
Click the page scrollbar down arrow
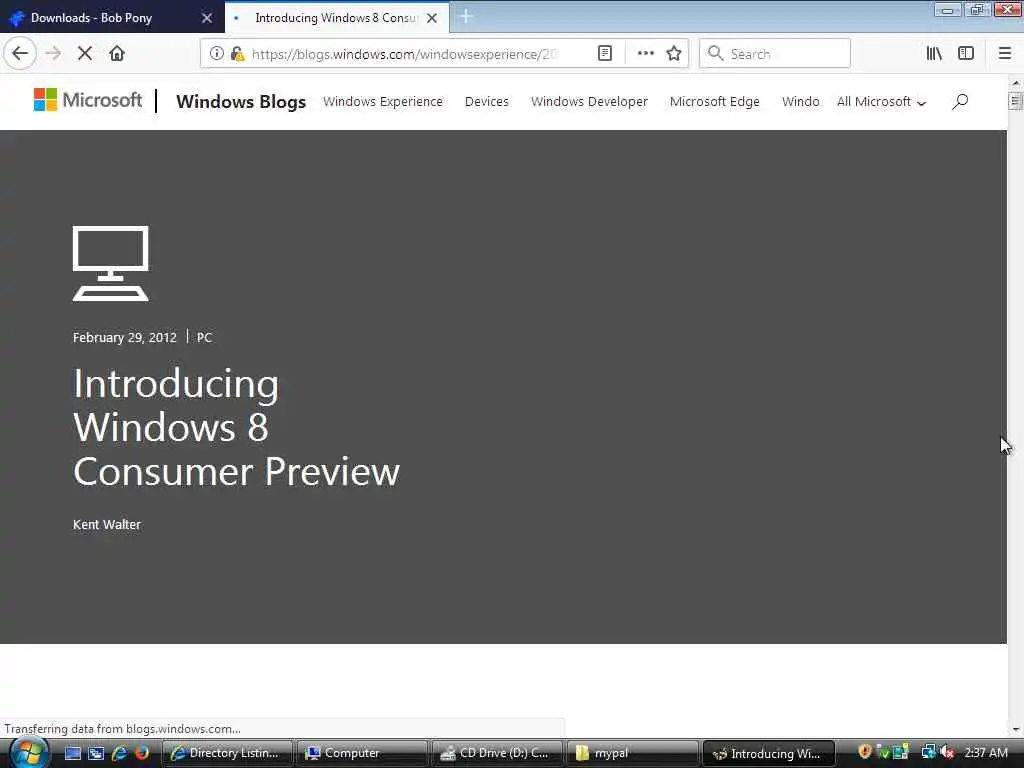(1016, 729)
